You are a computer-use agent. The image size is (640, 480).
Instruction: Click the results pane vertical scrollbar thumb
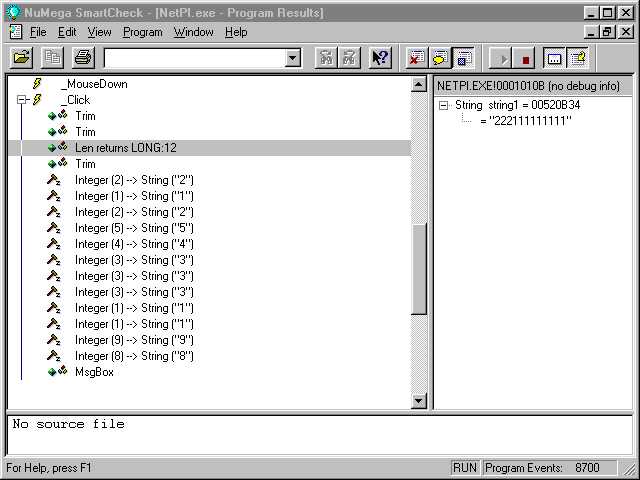(418, 269)
